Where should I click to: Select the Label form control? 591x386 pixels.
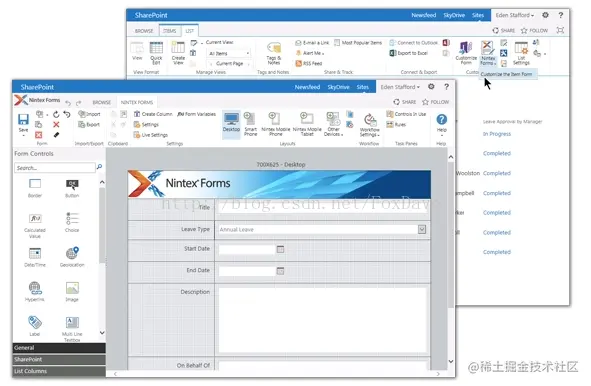35,326
